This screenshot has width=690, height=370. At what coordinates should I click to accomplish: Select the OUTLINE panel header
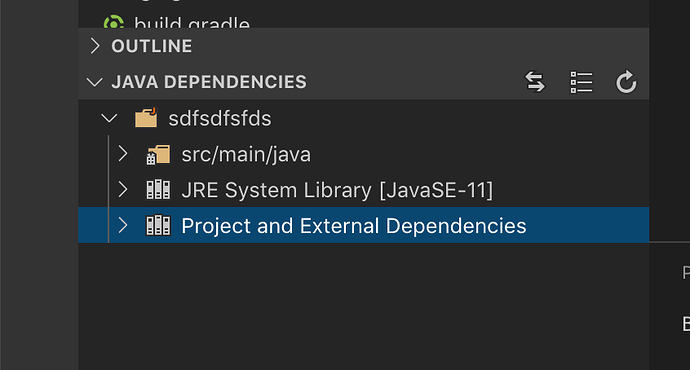pos(363,46)
